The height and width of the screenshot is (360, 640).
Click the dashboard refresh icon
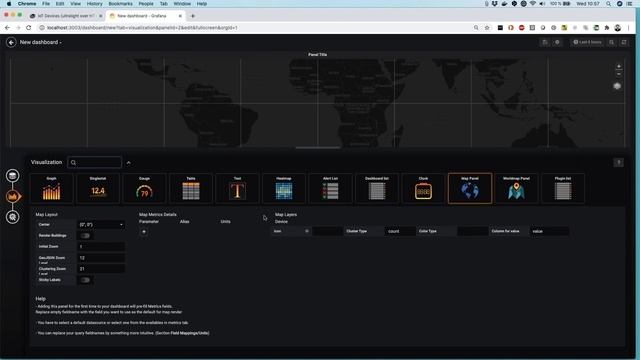[x=624, y=42]
